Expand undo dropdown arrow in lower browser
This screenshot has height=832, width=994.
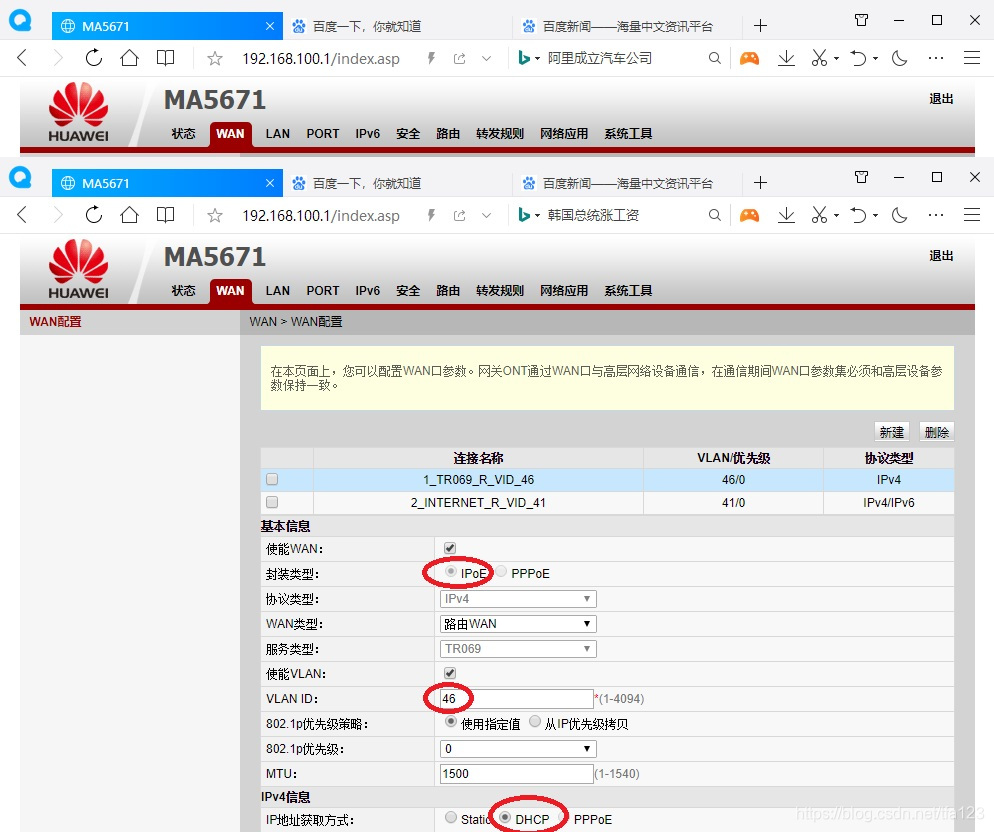coord(875,216)
